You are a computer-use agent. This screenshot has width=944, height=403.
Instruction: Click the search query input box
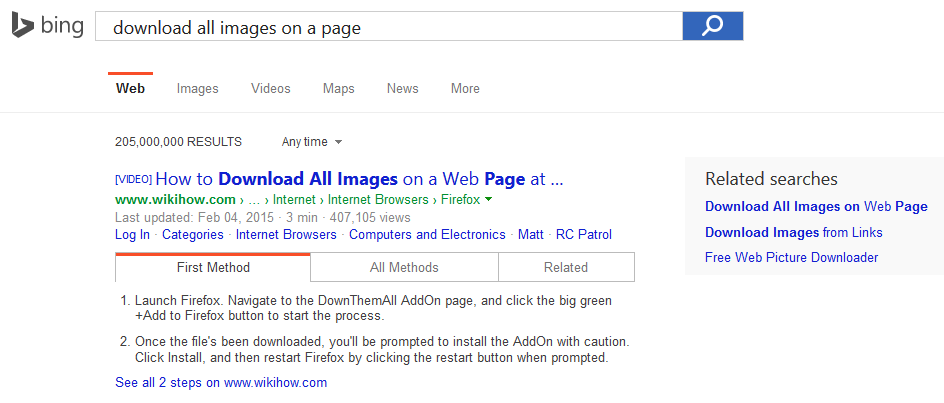point(388,27)
